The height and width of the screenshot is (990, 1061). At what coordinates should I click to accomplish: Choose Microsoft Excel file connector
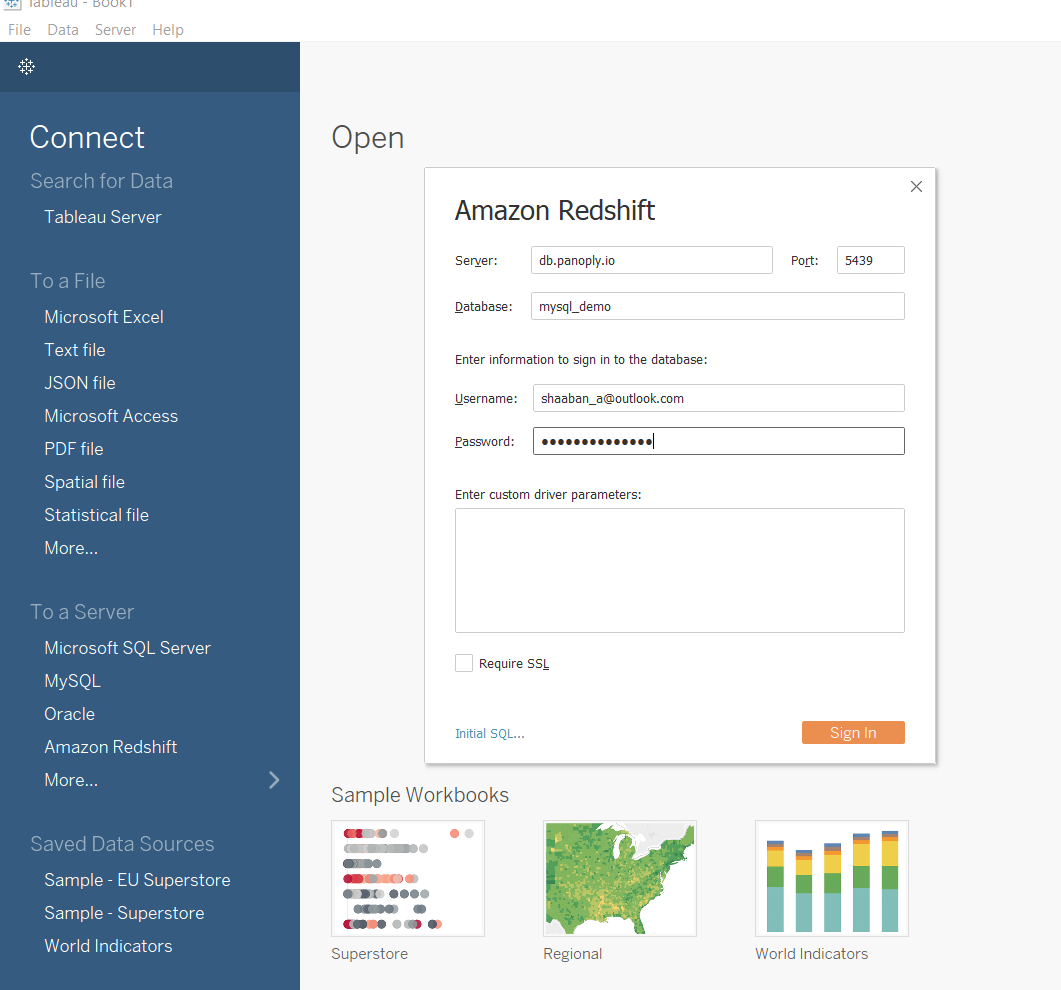(104, 317)
